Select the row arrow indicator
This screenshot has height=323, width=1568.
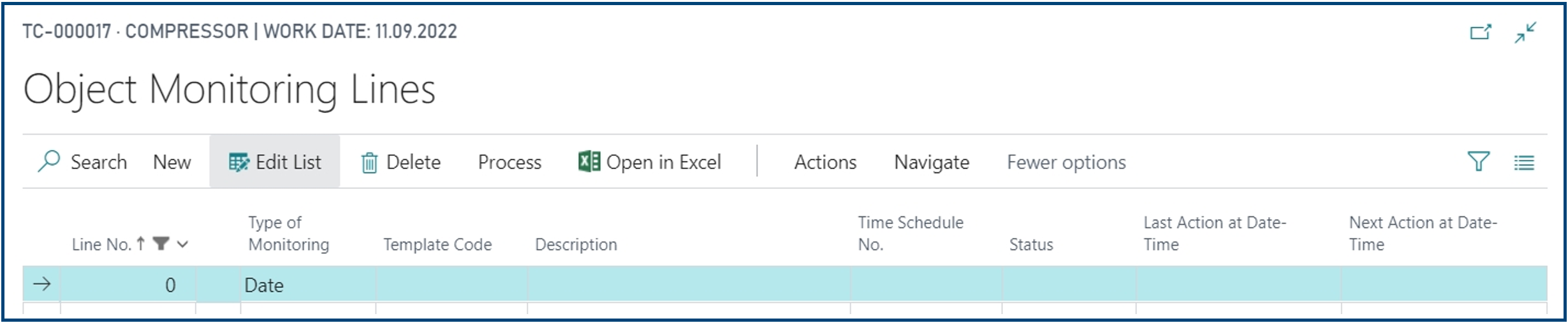click(42, 284)
